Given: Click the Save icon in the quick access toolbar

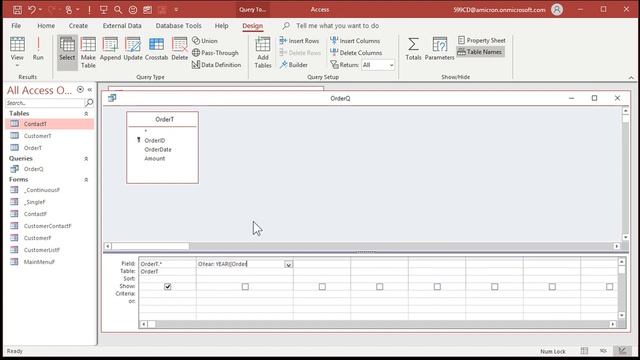Looking at the screenshot, I should click(17, 9).
